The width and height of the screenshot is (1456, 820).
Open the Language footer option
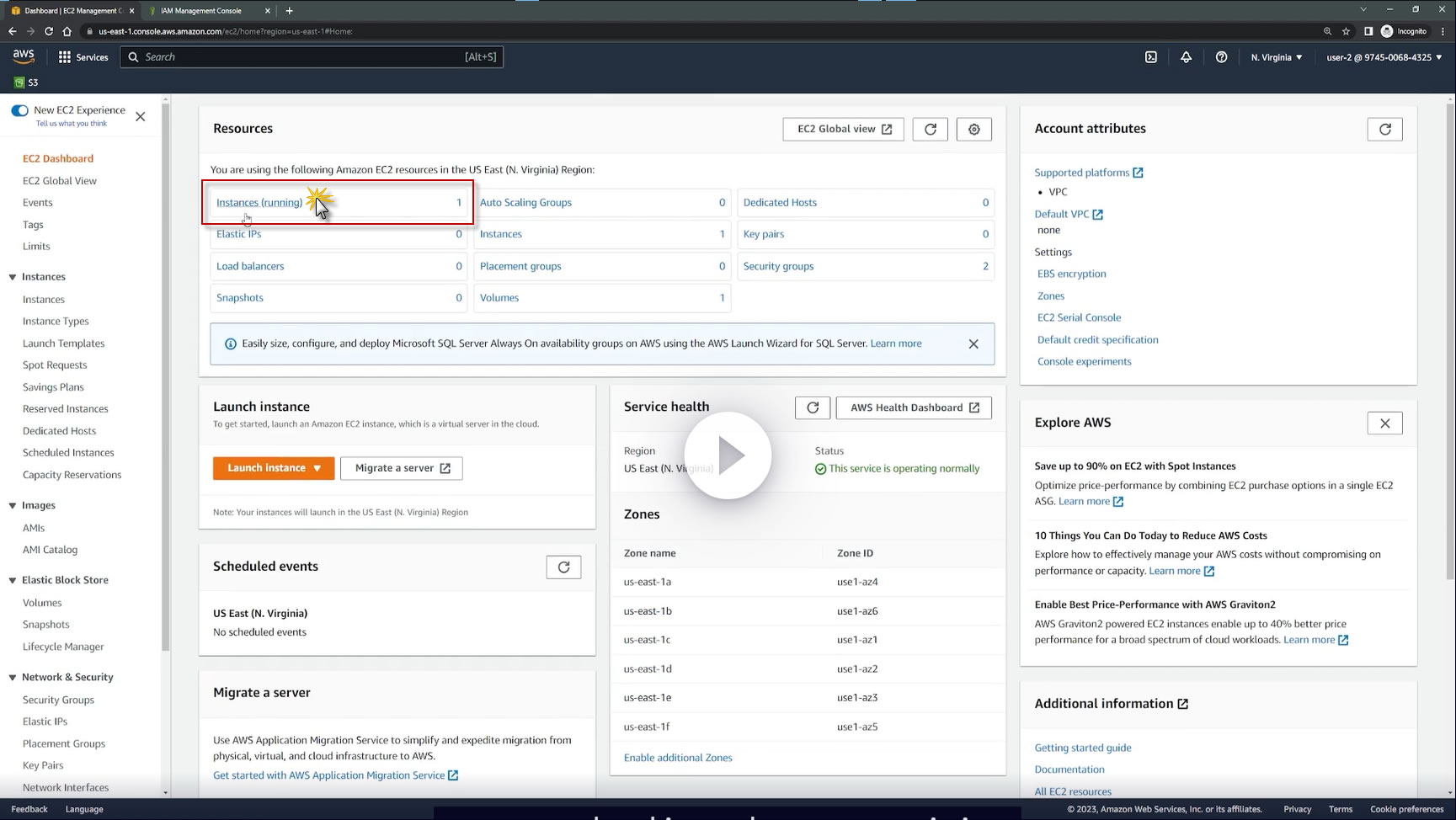click(x=84, y=809)
